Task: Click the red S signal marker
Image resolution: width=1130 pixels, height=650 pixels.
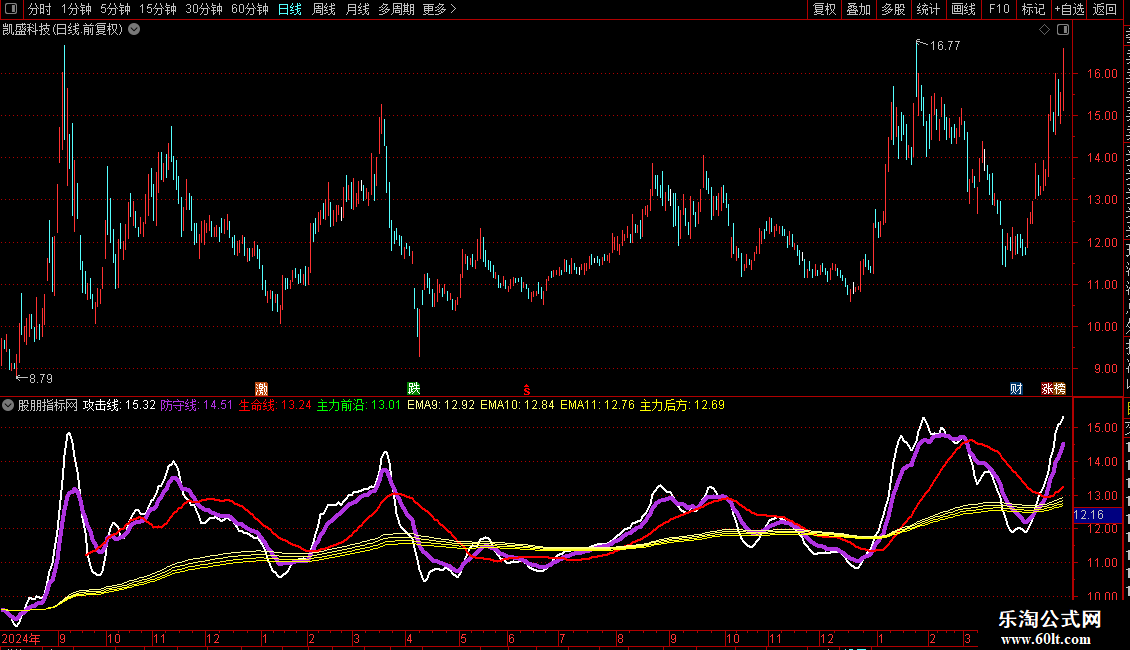Action: pos(527,390)
